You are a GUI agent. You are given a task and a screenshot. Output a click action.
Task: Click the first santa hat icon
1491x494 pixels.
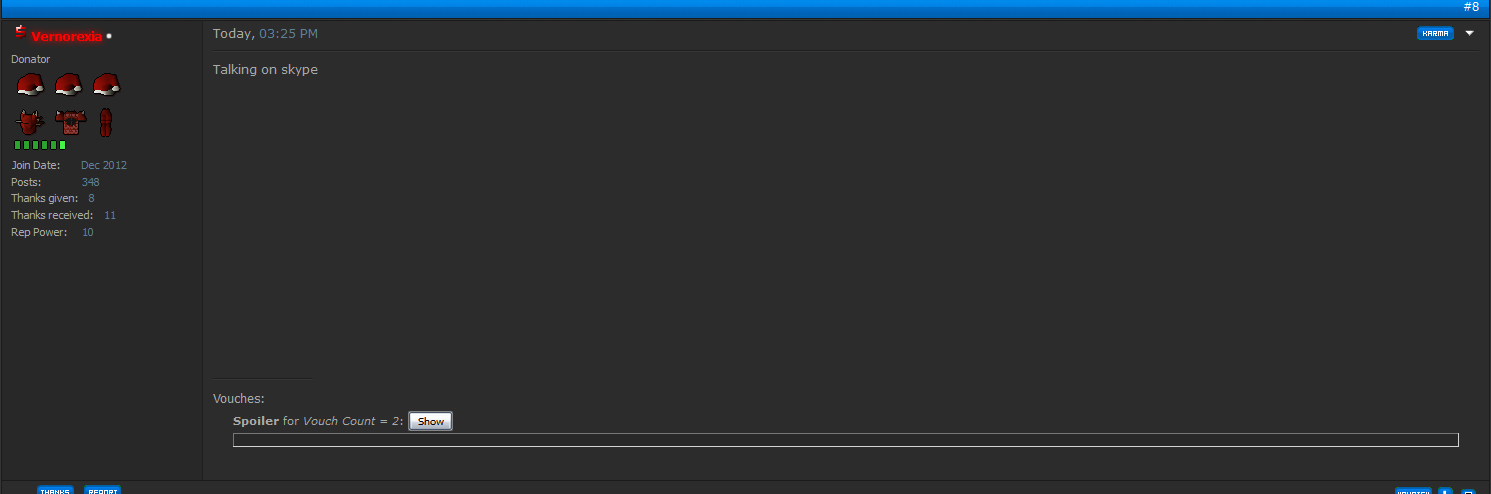tap(30, 85)
